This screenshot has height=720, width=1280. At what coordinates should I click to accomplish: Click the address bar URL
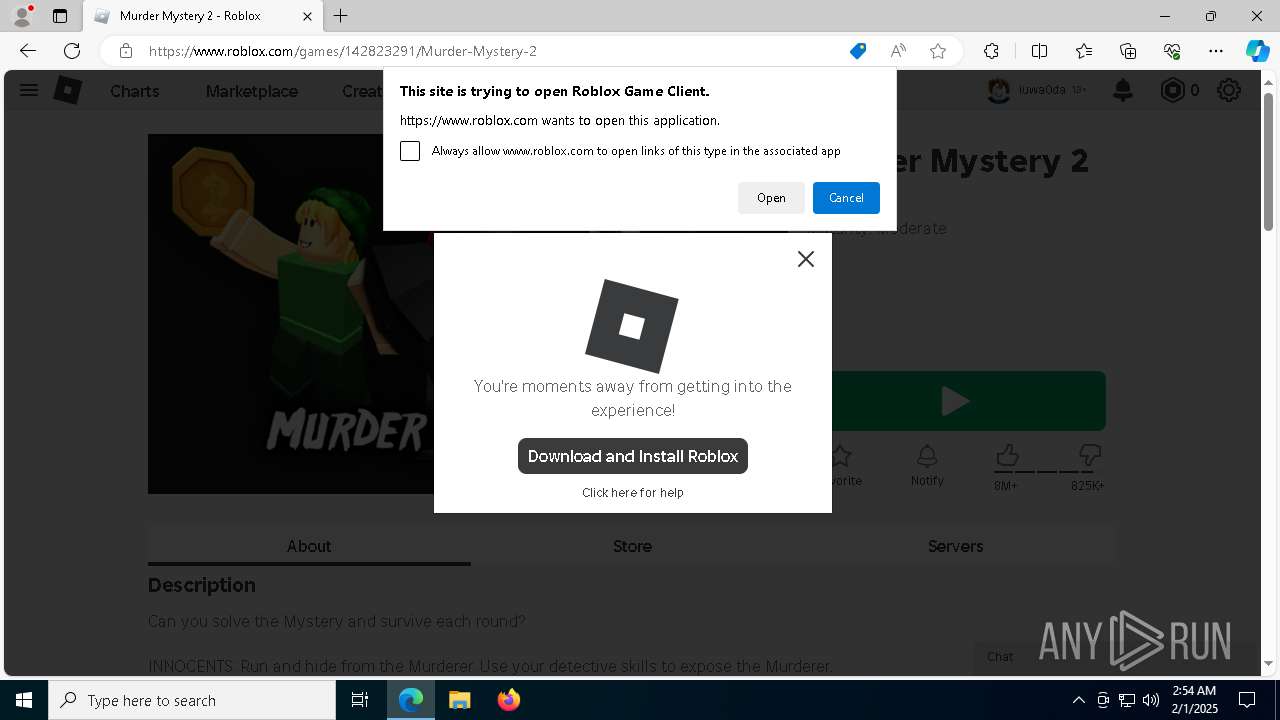[343, 51]
